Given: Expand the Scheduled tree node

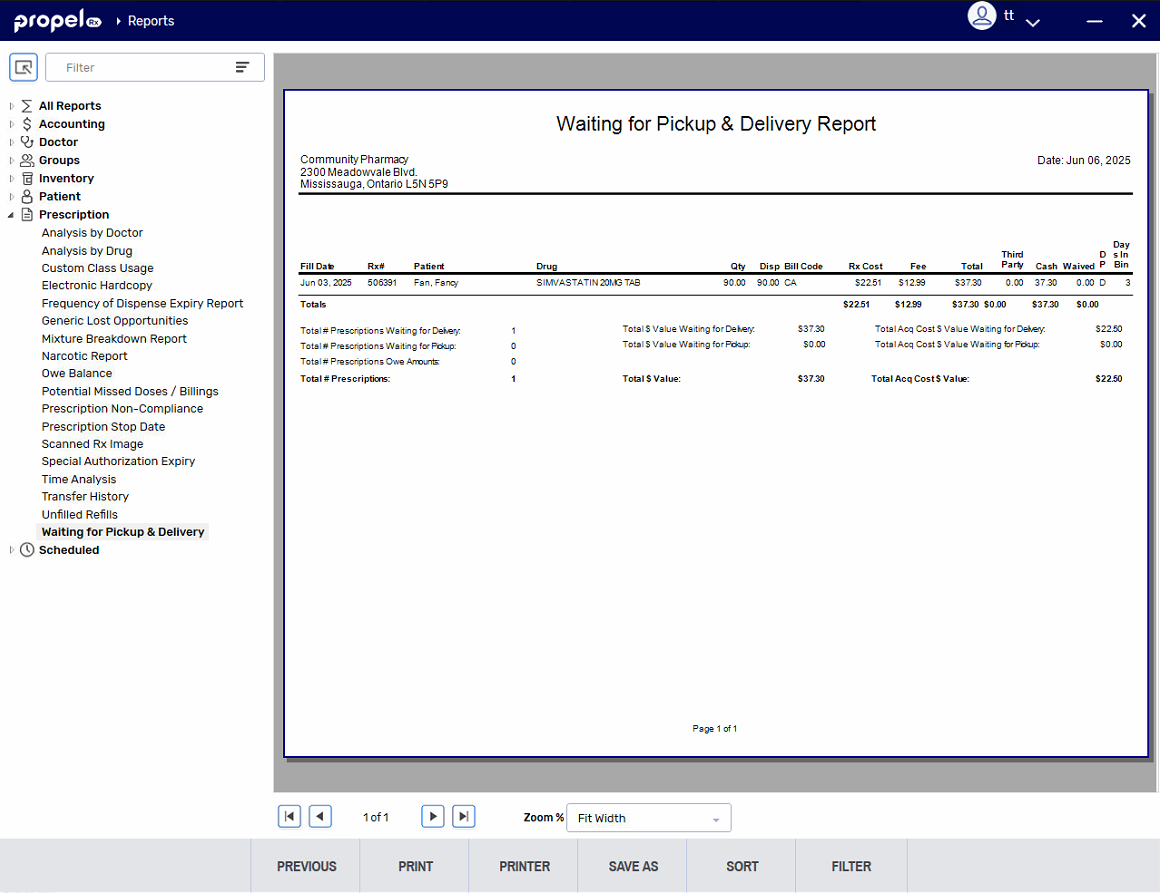Looking at the screenshot, I should (11, 550).
